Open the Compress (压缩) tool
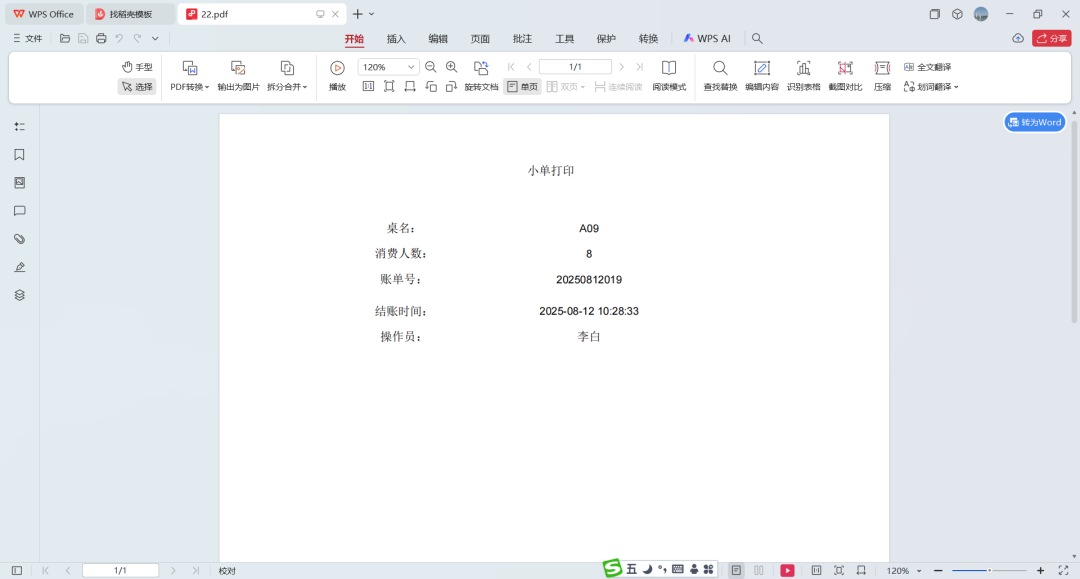The width and height of the screenshot is (1080, 579). [x=882, y=75]
